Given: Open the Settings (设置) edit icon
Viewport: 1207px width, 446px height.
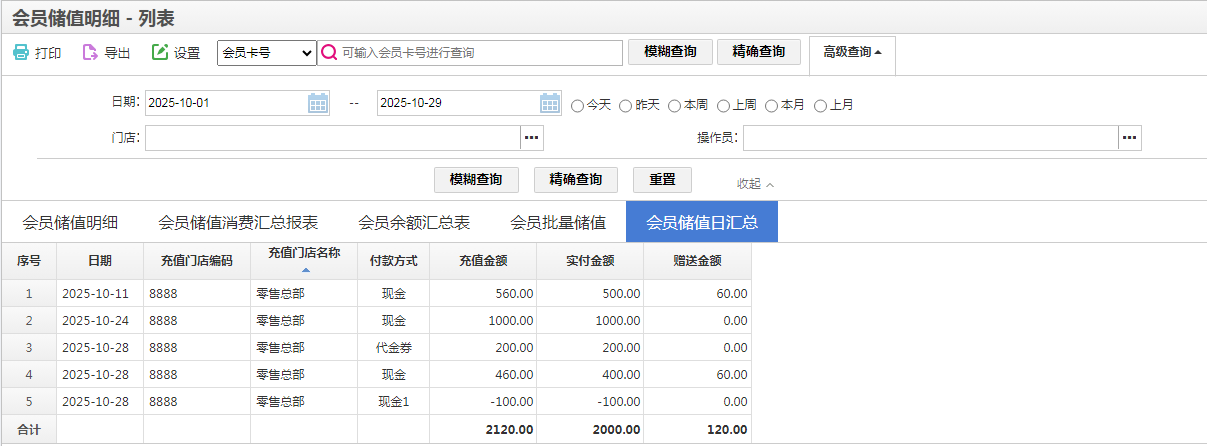Looking at the screenshot, I should (160, 53).
